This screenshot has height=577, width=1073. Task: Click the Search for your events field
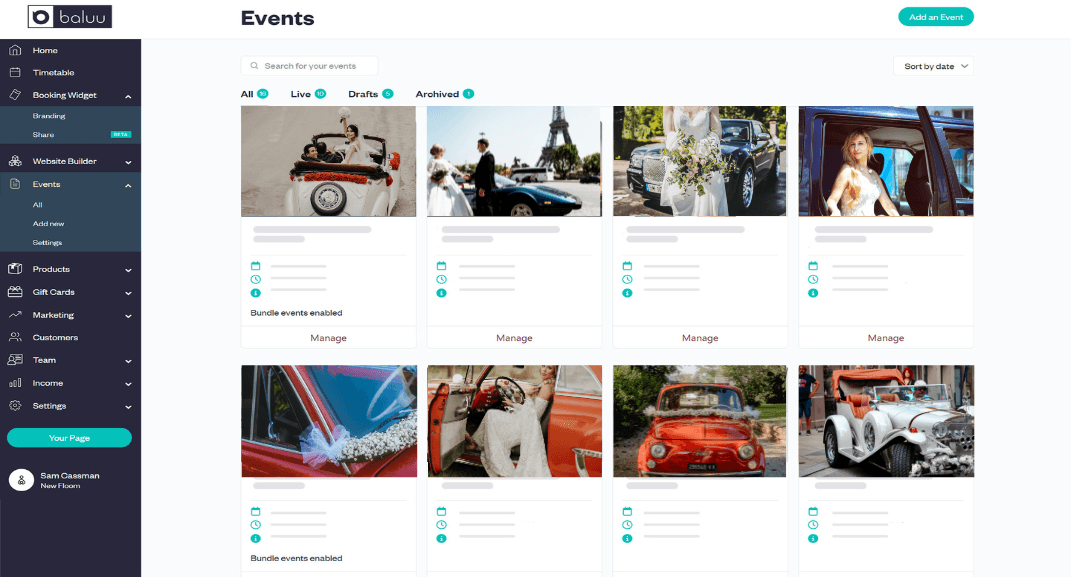(310, 66)
